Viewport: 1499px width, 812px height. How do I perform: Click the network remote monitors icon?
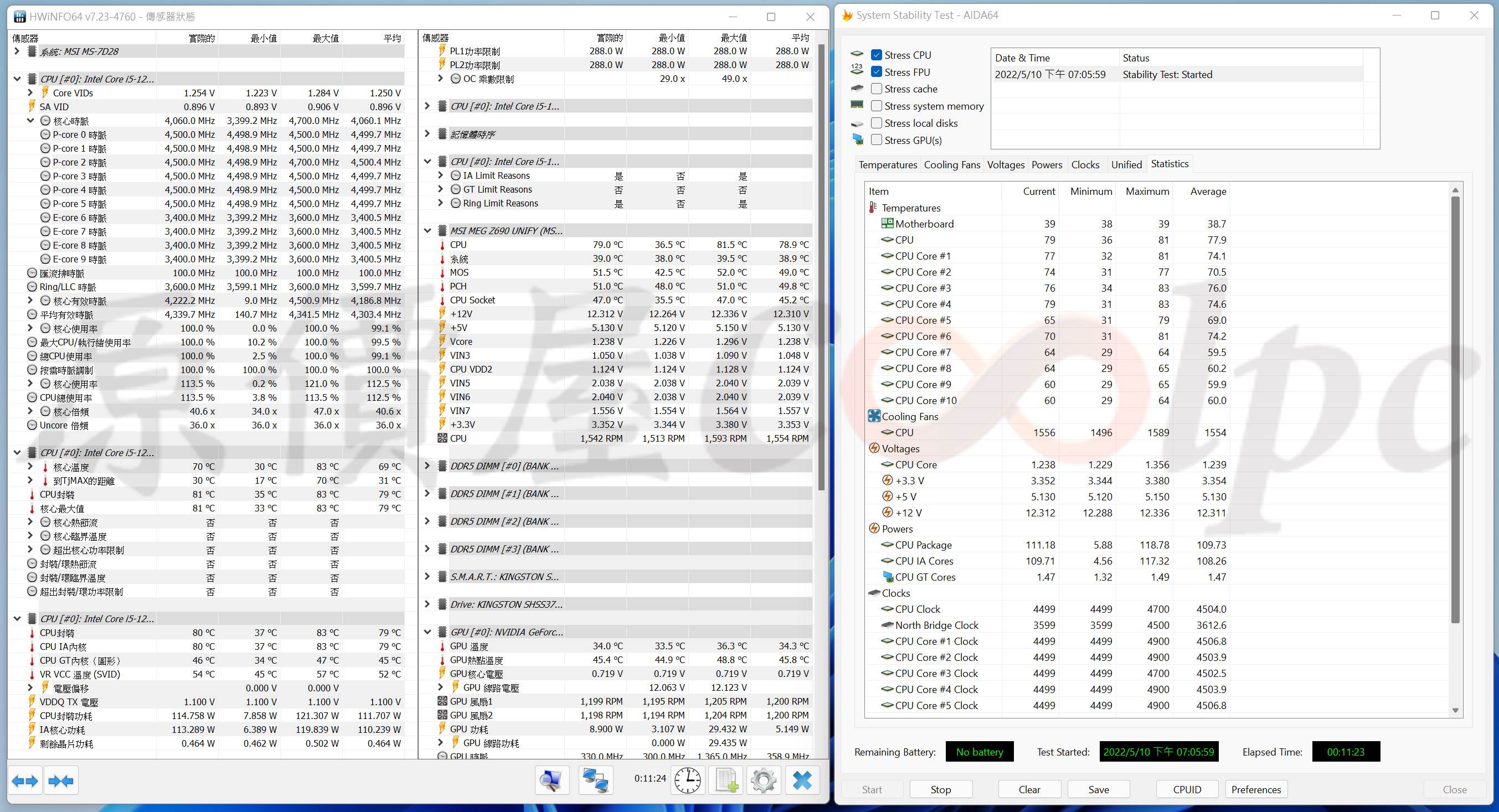click(x=595, y=780)
